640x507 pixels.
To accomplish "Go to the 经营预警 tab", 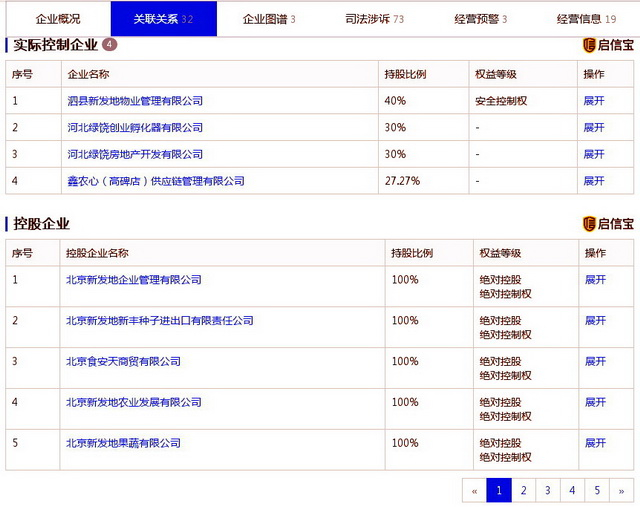I will point(480,19).
